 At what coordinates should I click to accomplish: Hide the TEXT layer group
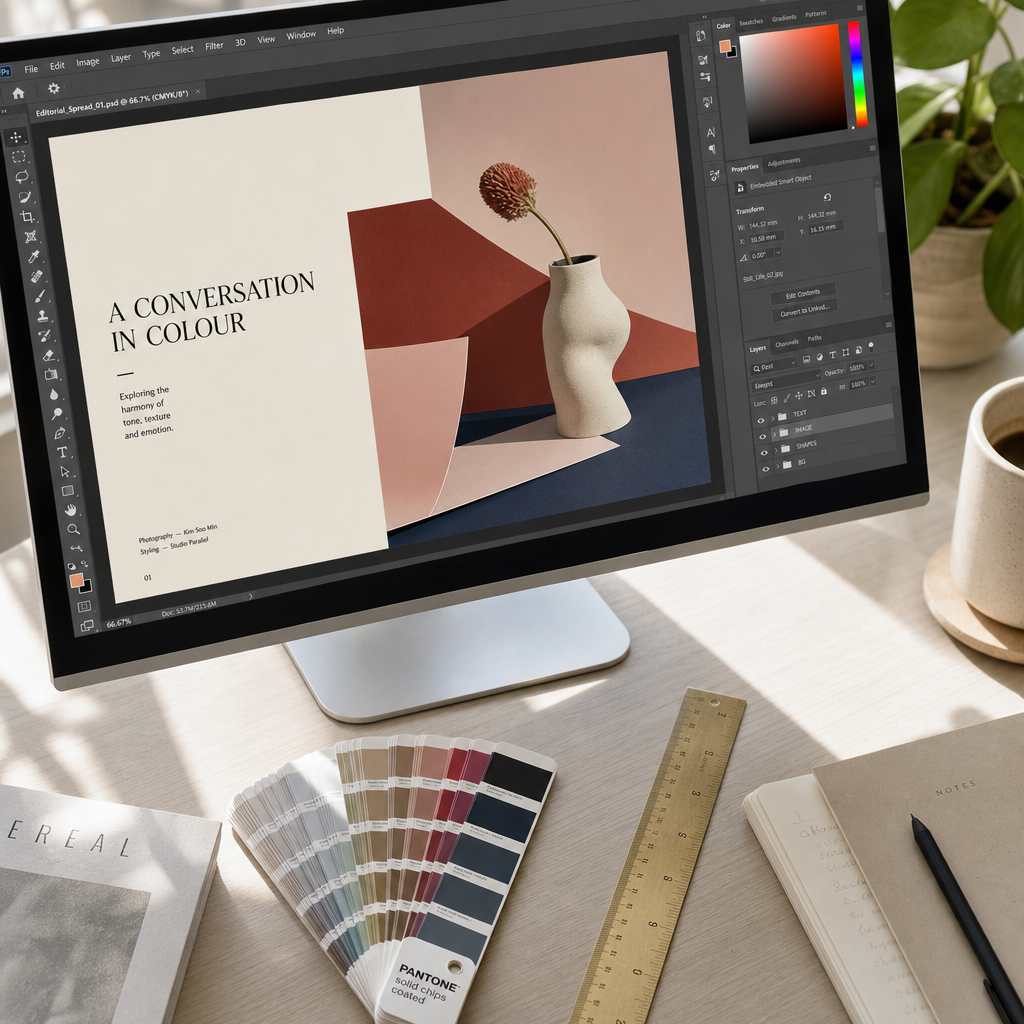pyautogui.click(x=760, y=421)
